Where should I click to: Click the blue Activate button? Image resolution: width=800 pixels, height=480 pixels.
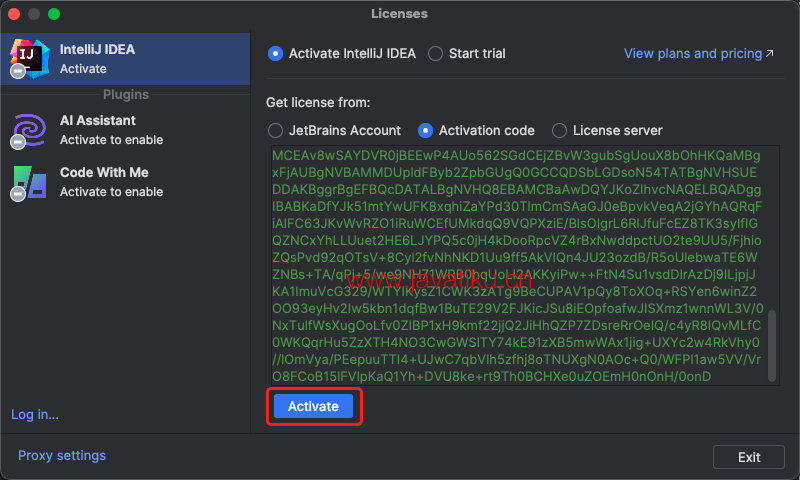click(x=313, y=406)
